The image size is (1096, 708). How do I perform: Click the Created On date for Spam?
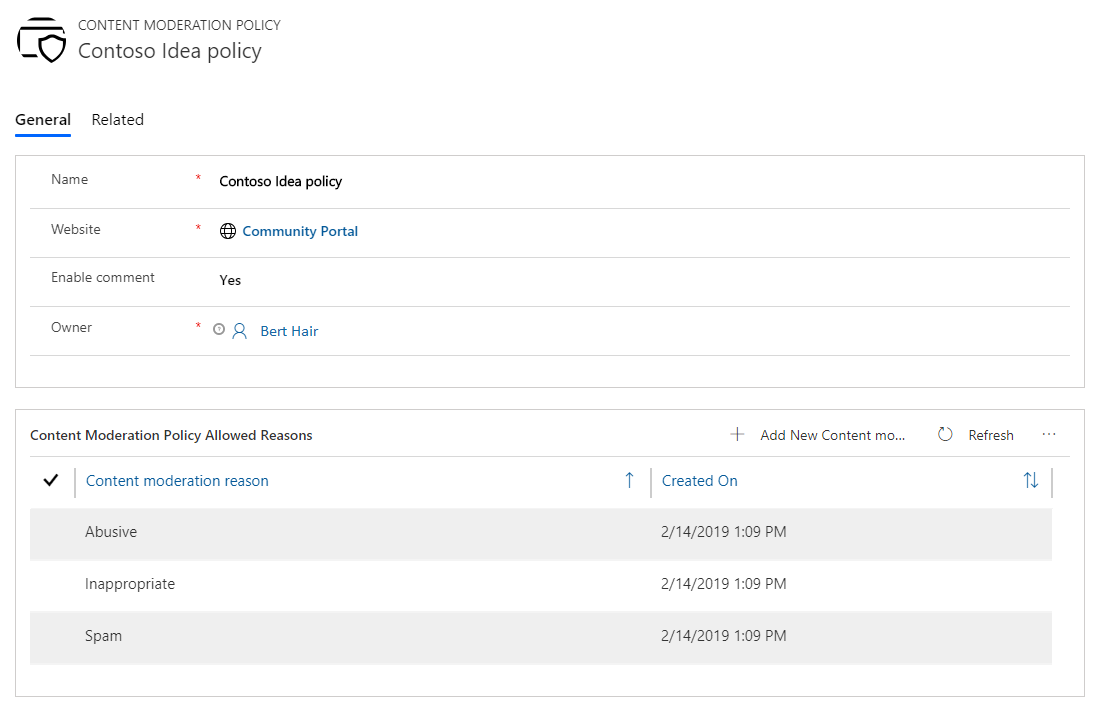(x=723, y=635)
